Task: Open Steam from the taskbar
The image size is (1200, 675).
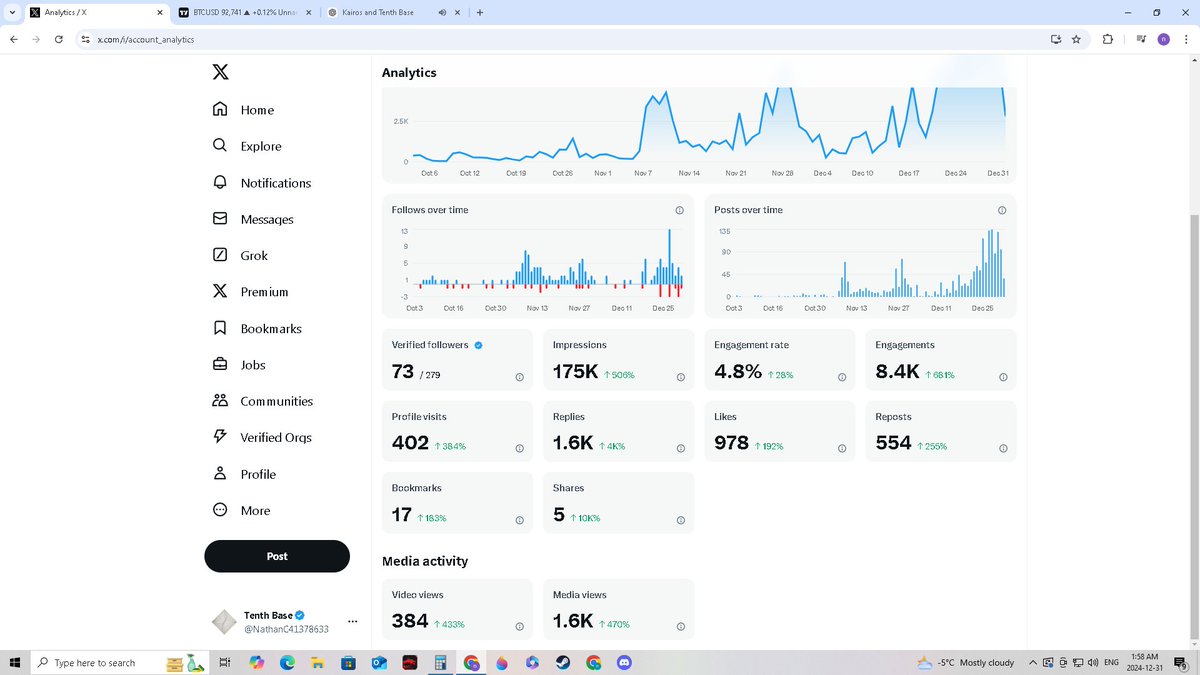Action: pos(563,663)
